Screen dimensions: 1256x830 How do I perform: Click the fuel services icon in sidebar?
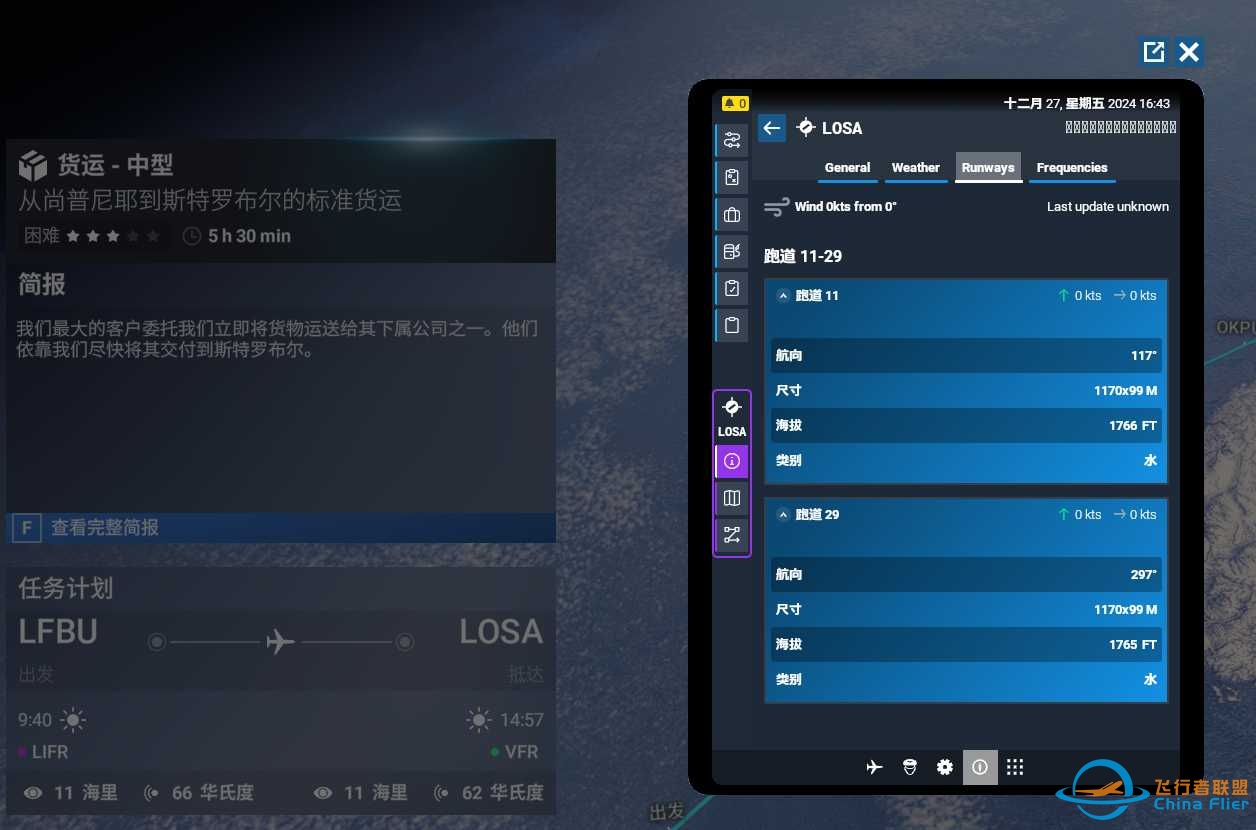(x=731, y=251)
